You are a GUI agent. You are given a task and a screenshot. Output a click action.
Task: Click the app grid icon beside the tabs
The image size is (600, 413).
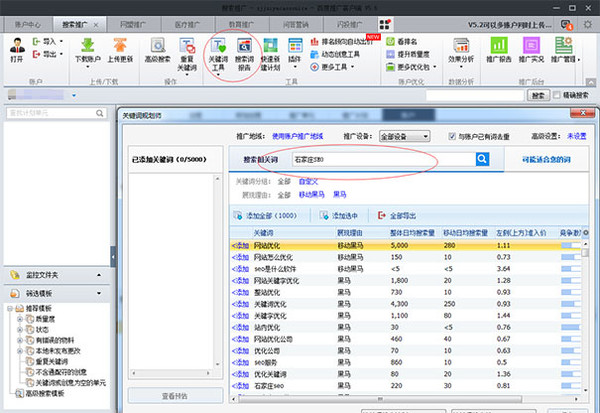(x=385, y=24)
